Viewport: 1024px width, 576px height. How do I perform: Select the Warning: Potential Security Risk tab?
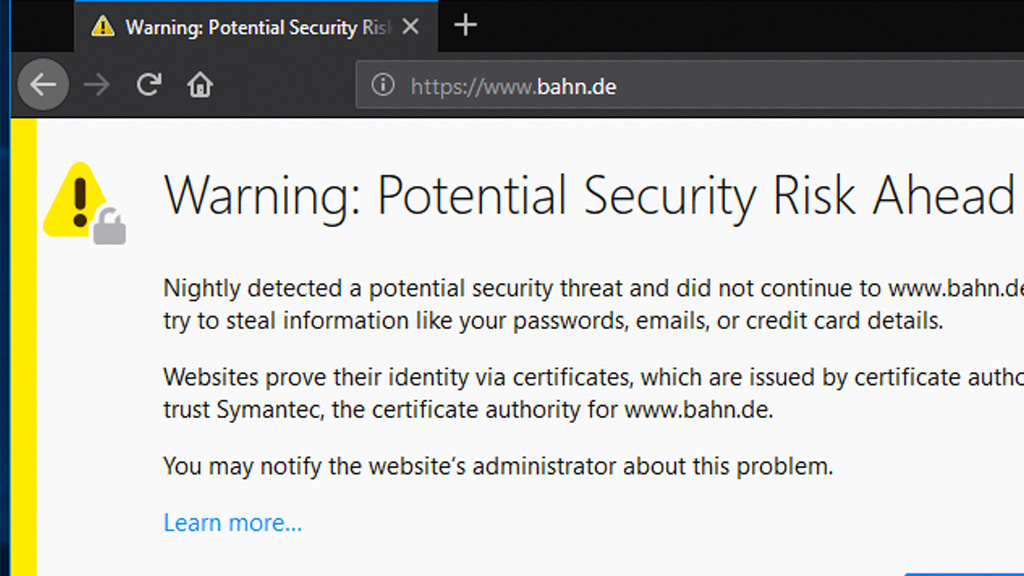tap(256, 27)
